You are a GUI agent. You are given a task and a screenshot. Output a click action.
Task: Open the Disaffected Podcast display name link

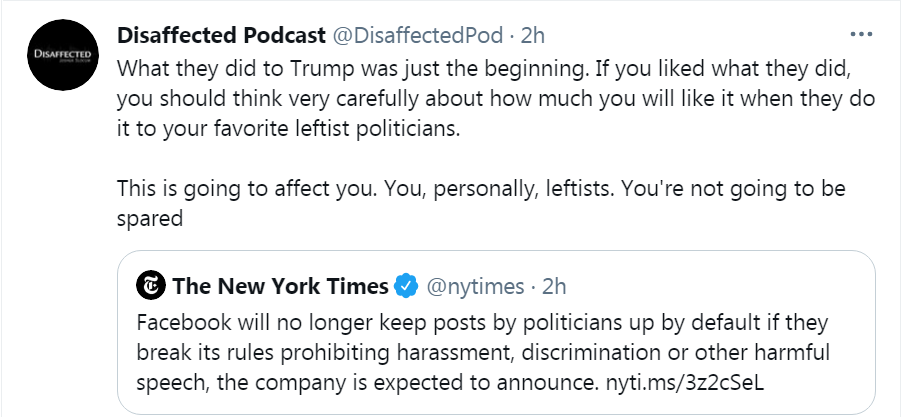coord(221,35)
